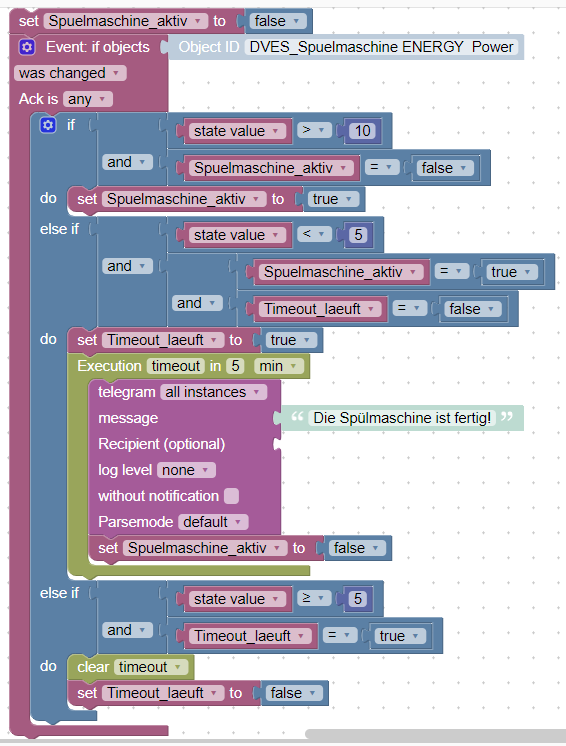This screenshot has height=746, width=566.
Task: Open the false dropdown in the bottom set Timeout_laeuft block
Action: pos(293,693)
